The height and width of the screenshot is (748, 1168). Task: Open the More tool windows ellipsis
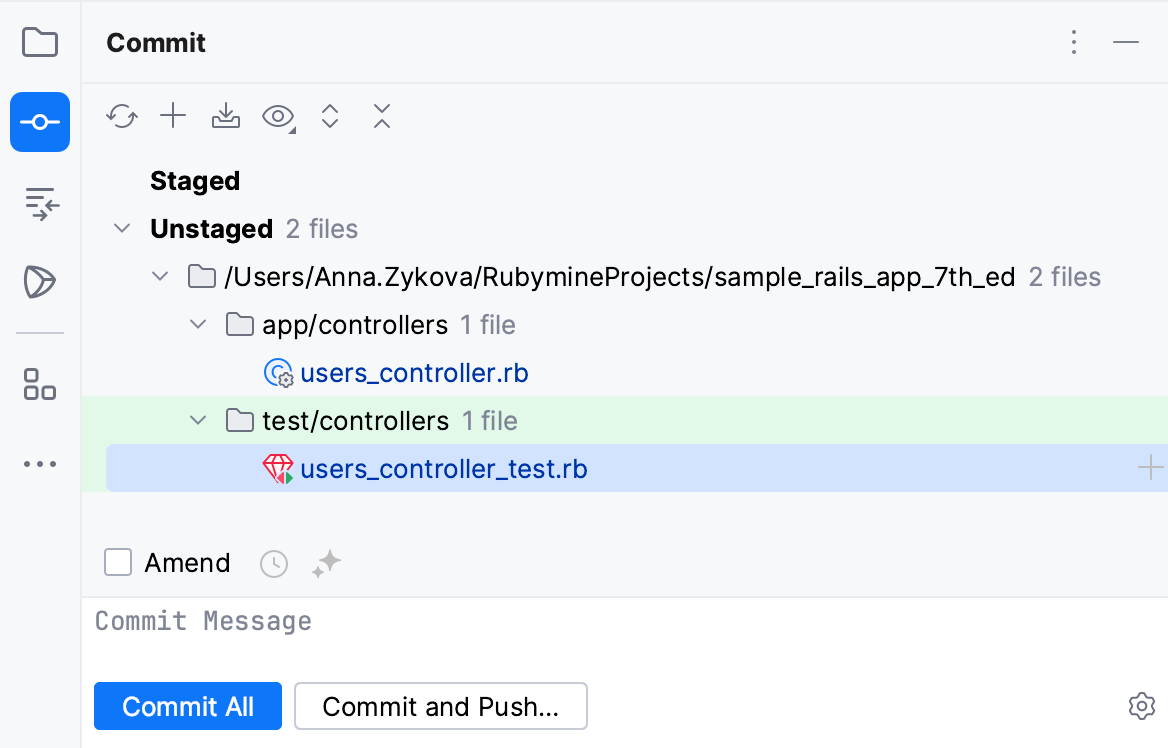(40, 464)
